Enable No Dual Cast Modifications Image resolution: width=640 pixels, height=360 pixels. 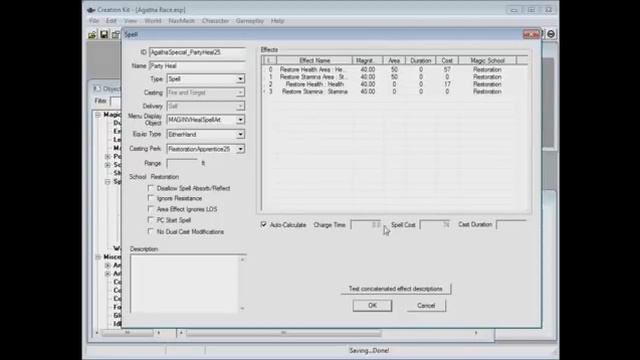(x=151, y=231)
